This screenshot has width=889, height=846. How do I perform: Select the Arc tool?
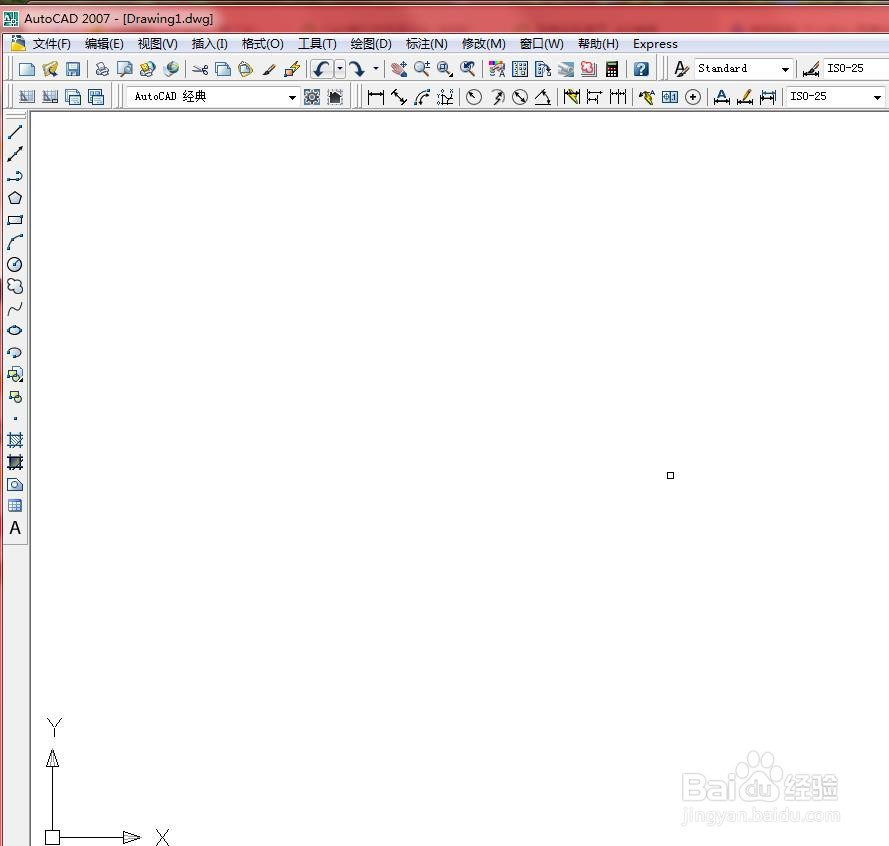(15, 242)
